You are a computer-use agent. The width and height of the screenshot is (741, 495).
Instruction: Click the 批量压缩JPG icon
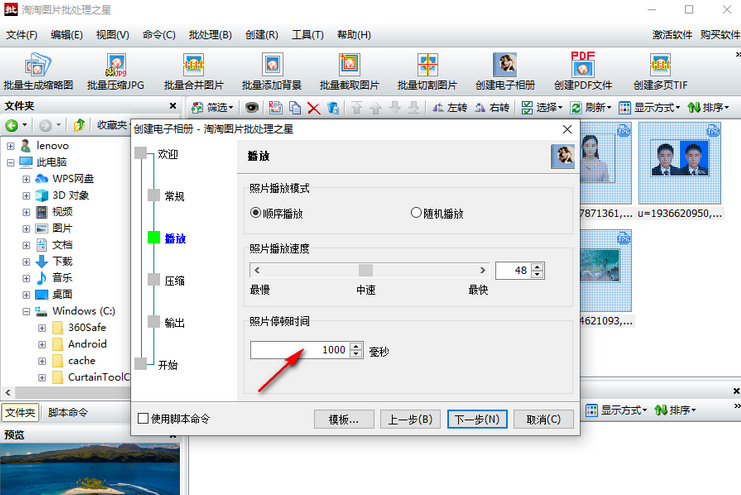coord(115,66)
